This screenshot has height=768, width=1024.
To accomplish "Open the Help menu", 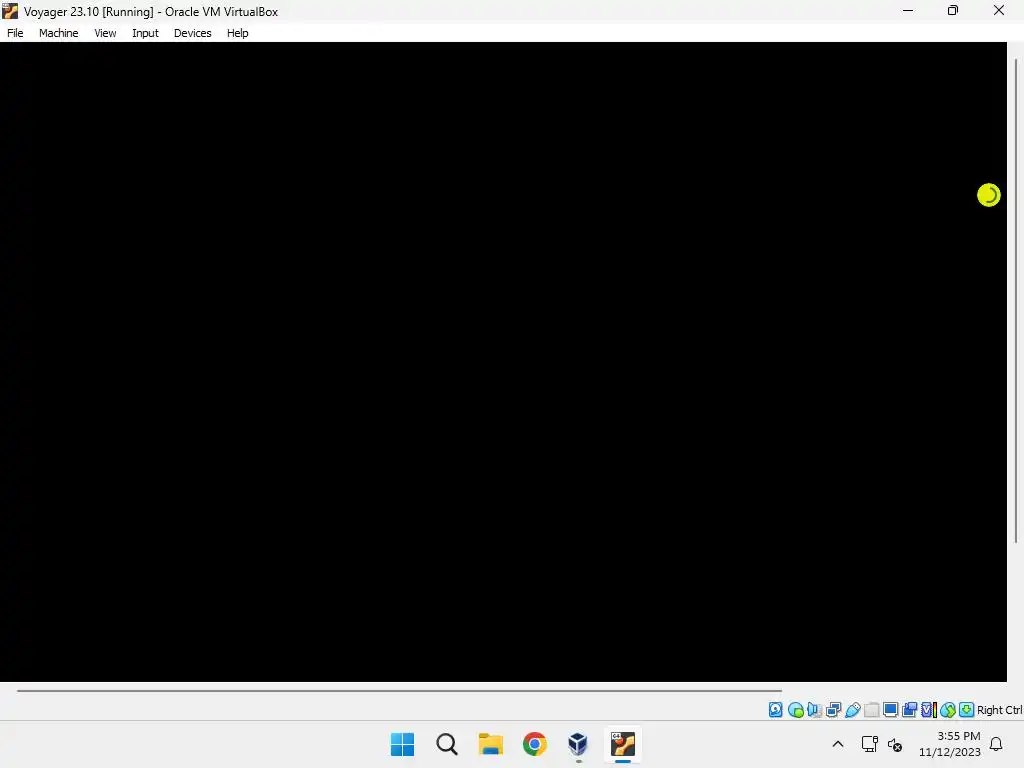I will (237, 33).
